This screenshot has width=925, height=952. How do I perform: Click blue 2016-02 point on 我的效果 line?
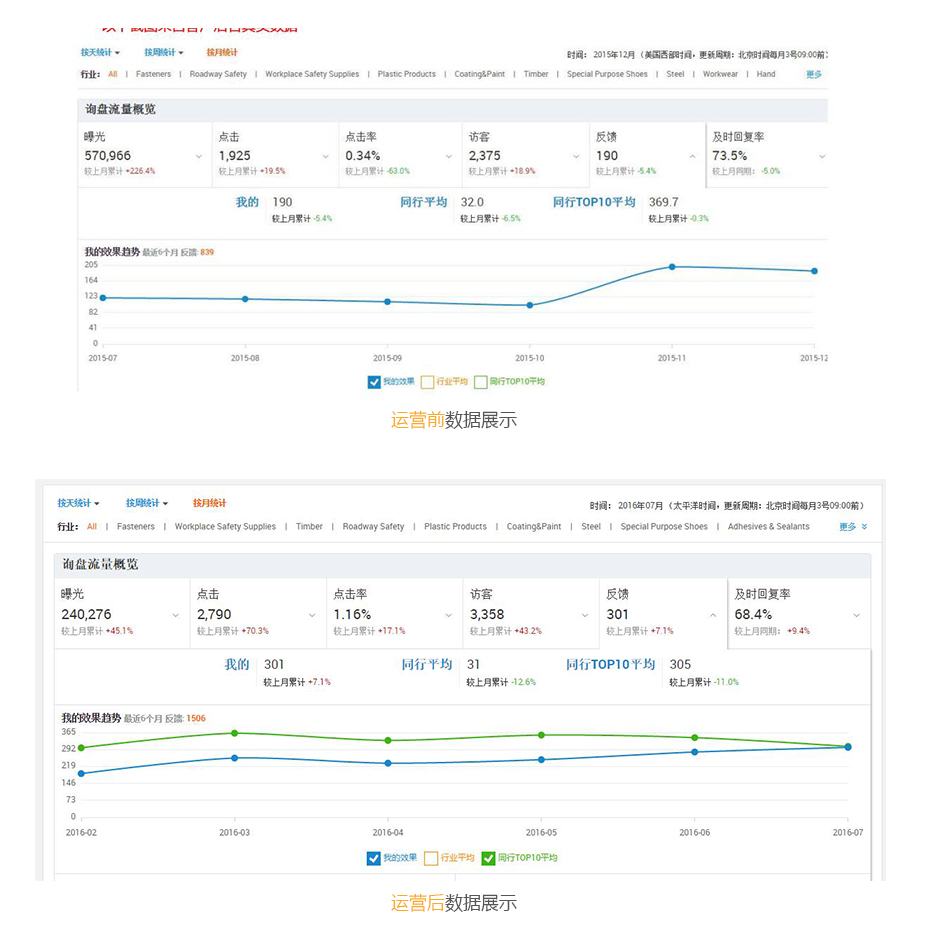coord(81,773)
